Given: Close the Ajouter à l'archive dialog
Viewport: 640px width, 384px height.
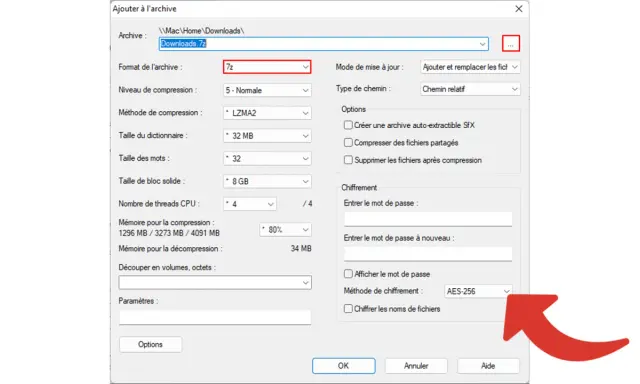Looking at the screenshot, I should [518, 9].
